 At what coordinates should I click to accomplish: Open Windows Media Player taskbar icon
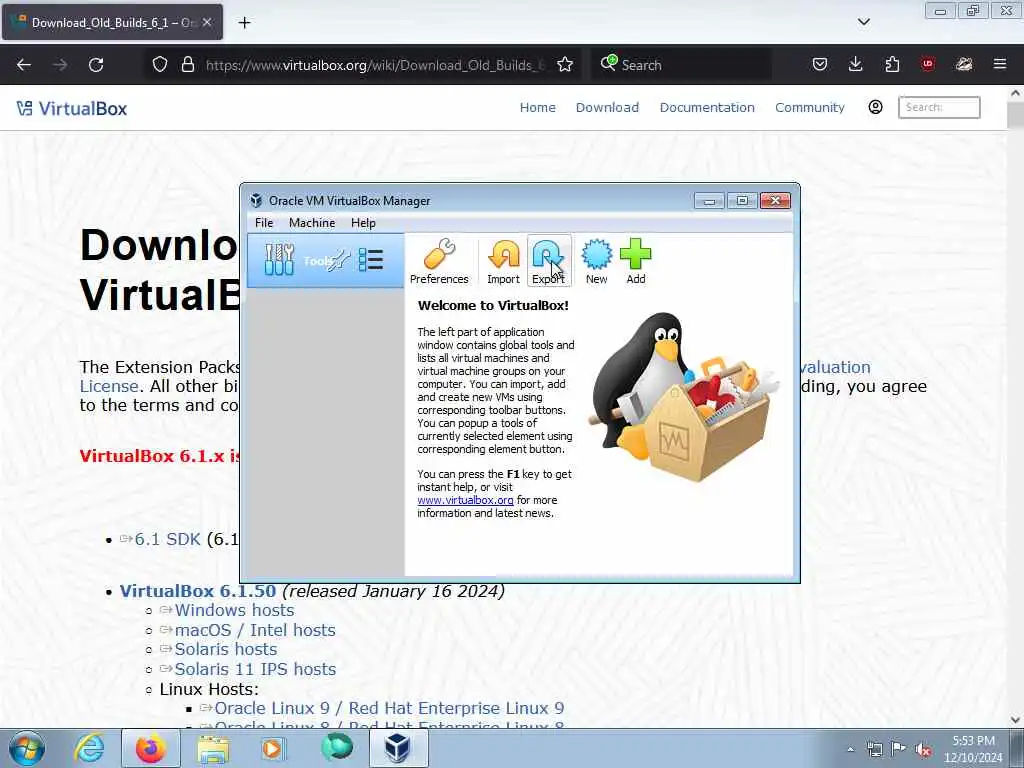tap(274, 748)
